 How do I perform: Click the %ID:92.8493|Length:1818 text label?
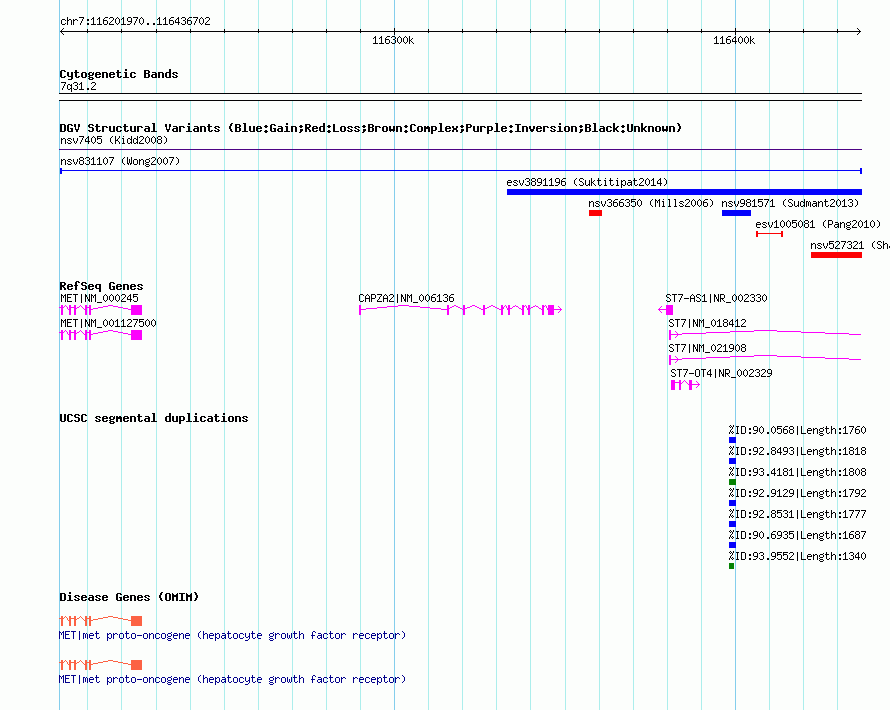pos(797,451)
